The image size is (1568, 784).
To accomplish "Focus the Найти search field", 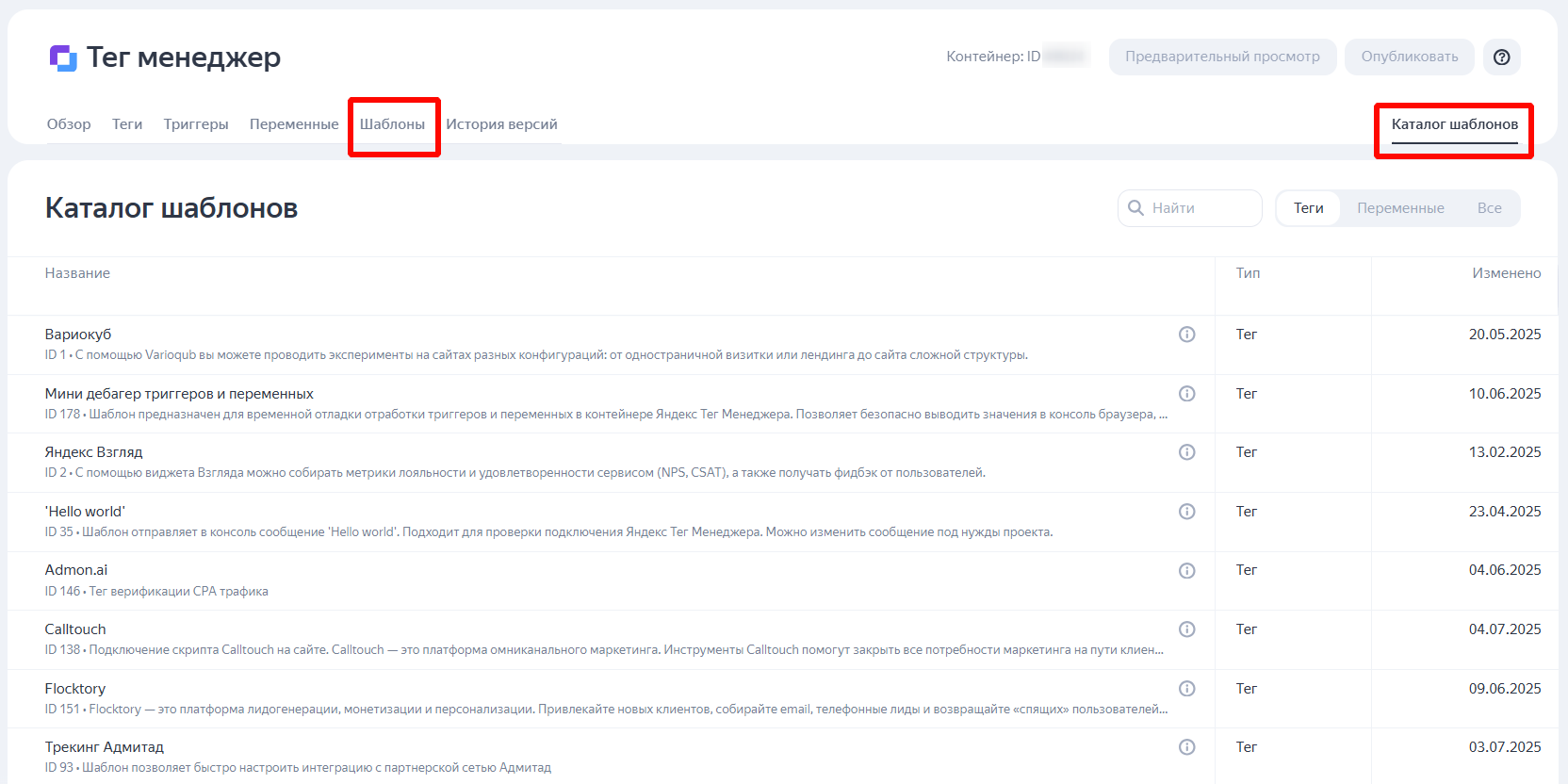I will pyautogui.click(x=1190, y=208).
